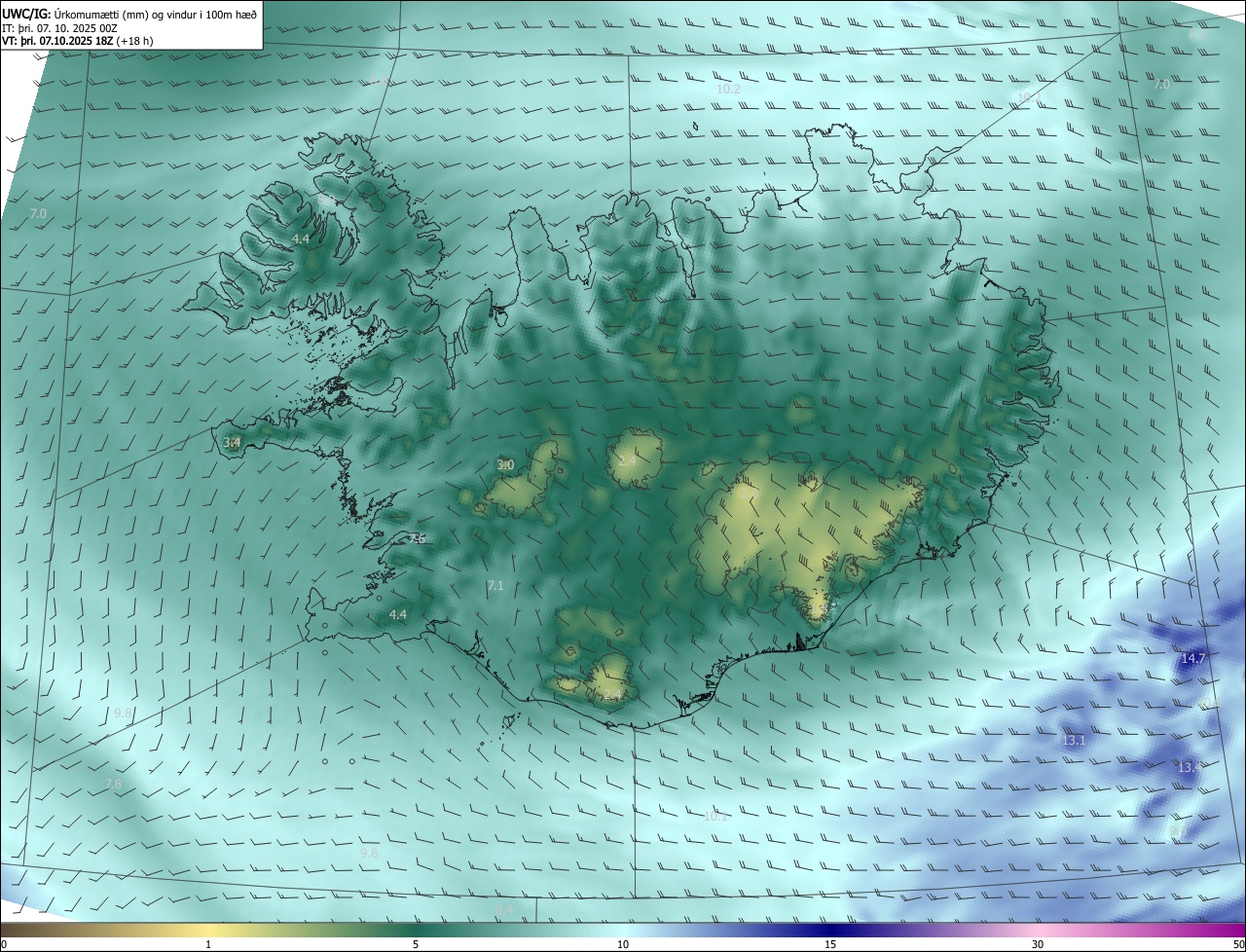The image size is (1246, 952).
Task: Click the 'VT: þri. 07.10.2025 18Z (+18 h)' line
Action: (77, 41)
